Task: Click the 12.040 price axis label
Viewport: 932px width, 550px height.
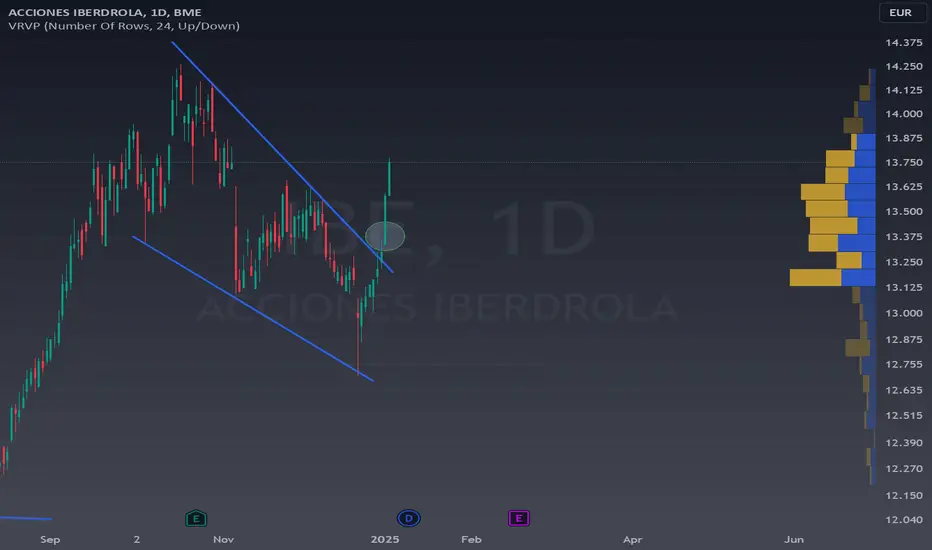Action: 903,520
